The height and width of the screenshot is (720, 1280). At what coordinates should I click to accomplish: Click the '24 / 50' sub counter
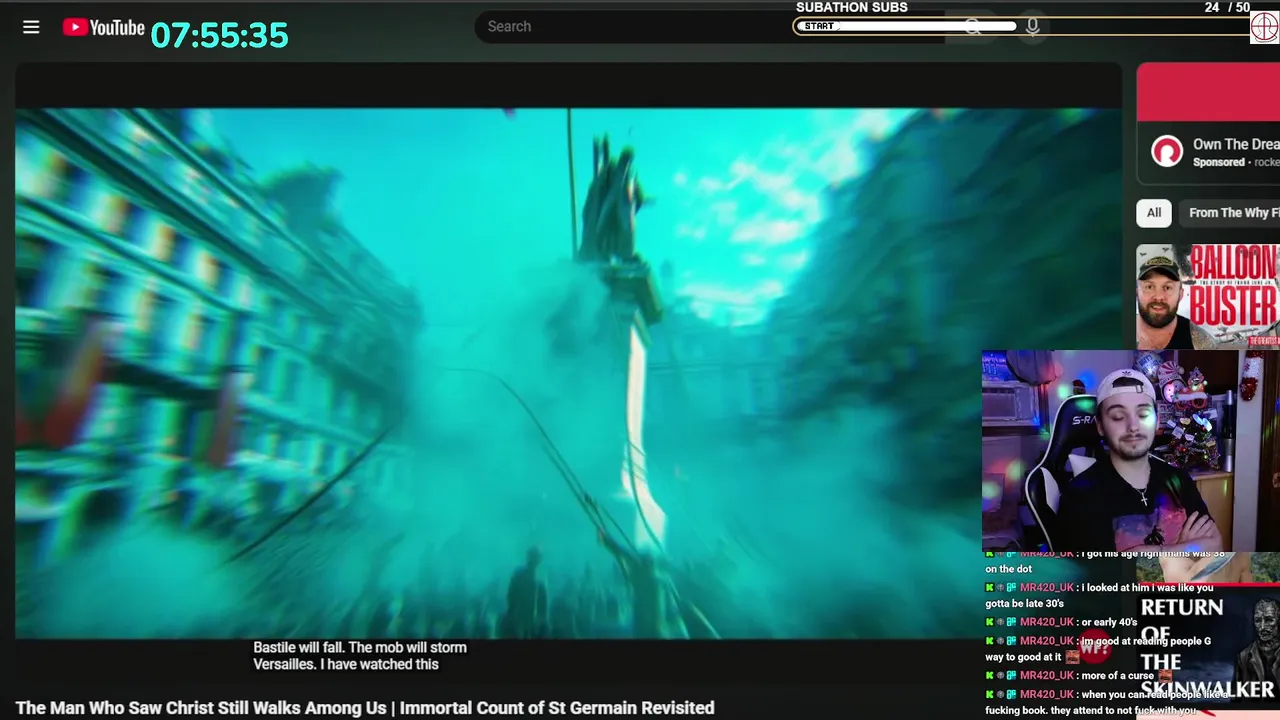pyautogui.click(x=1227, y=7)
